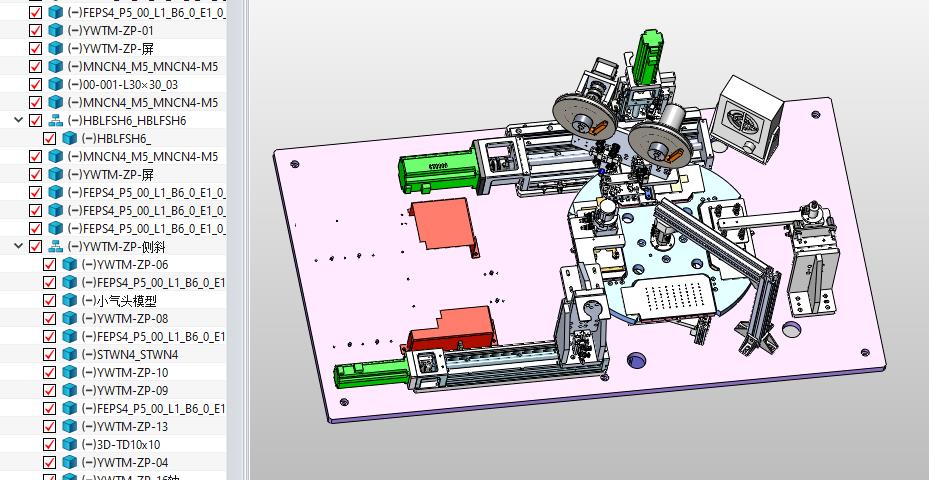The width and height of the screenshot is (929, 480).
Task: Toggle the YWTM-ZP-10 checkbox
Action: coord(50,372)
